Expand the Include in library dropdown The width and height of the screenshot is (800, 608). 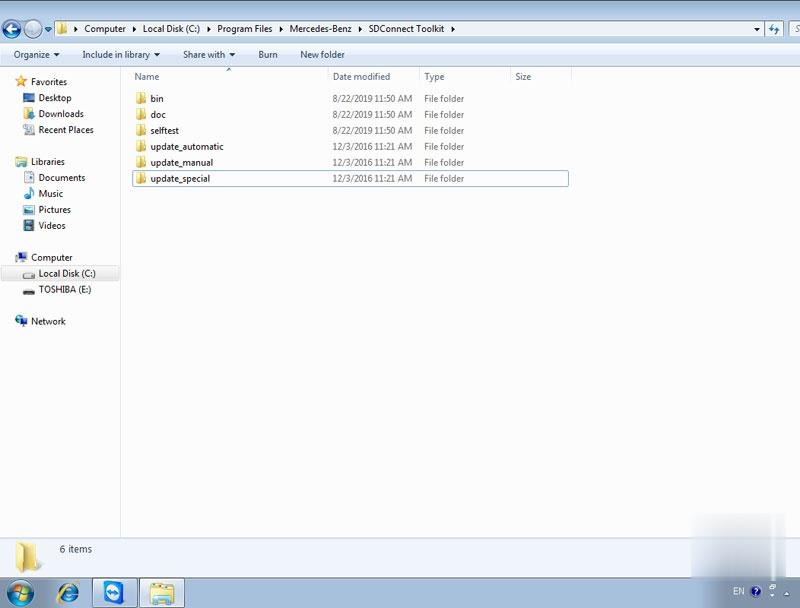point(120,55)
